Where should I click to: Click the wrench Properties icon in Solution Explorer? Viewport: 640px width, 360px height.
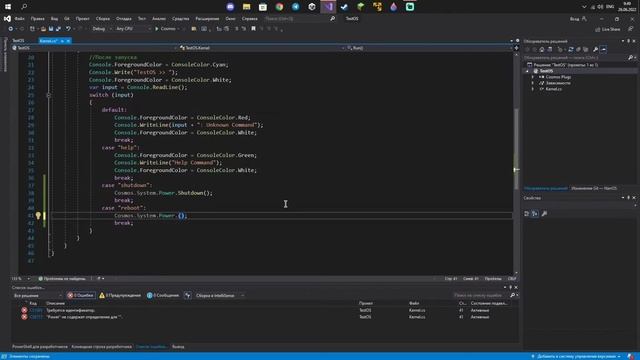point(596,49)
